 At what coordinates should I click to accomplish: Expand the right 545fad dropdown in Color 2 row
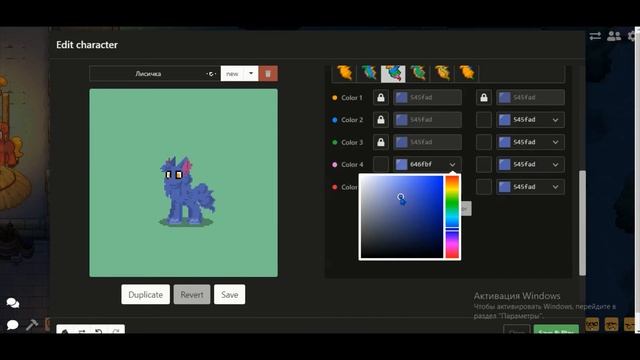pyautogui.click(x=555, y=120)
